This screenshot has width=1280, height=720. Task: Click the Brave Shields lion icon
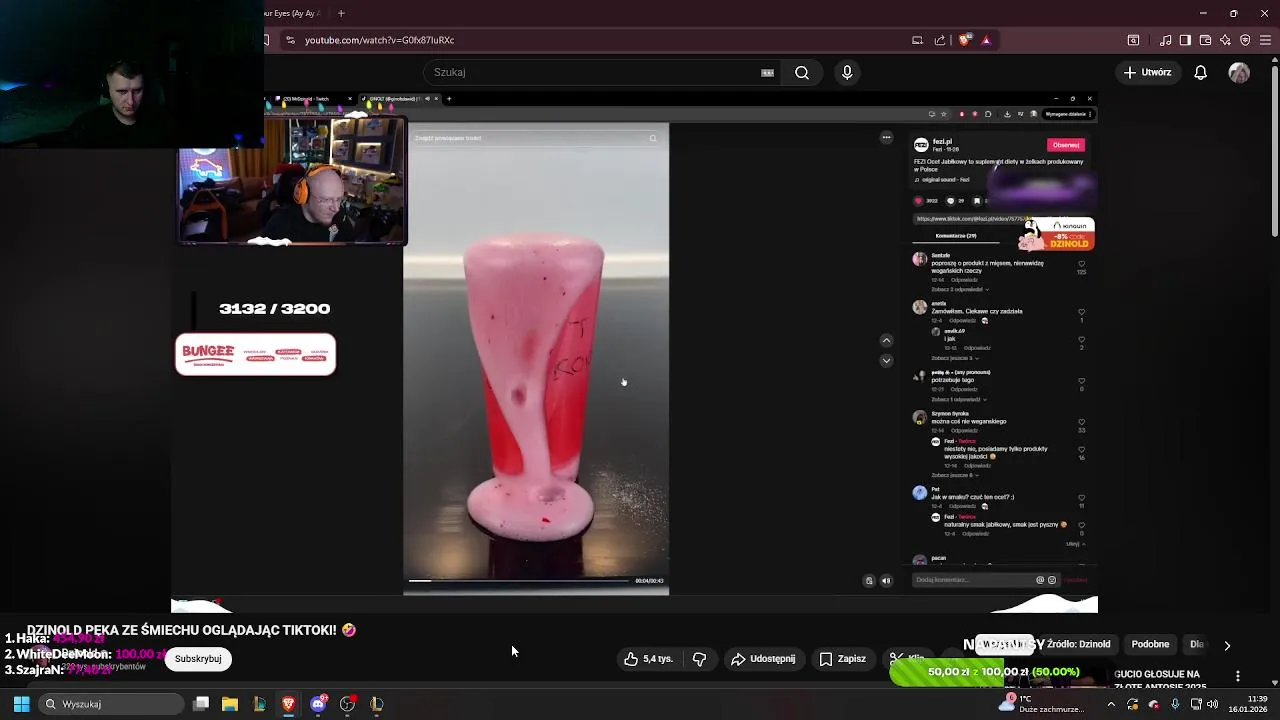tap(964, 40)
